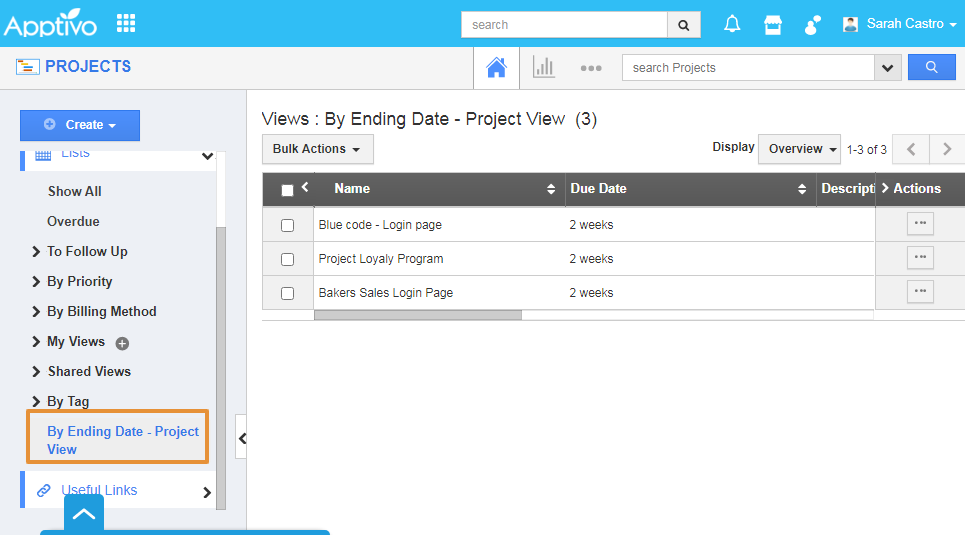Toggle the select-all header checkbox
This screenshot has width=965, height=535.
(x=288, y=190)
